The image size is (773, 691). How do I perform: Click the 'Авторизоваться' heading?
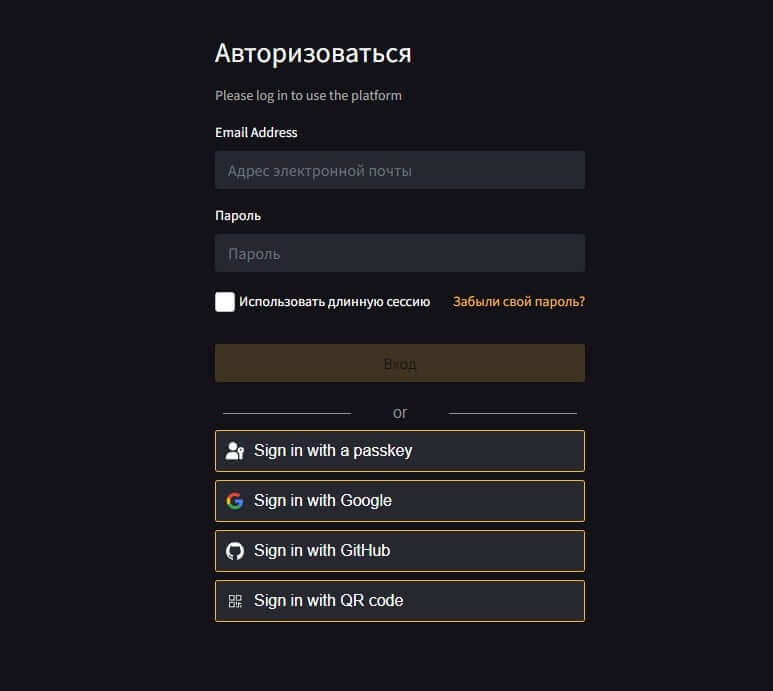313,53
